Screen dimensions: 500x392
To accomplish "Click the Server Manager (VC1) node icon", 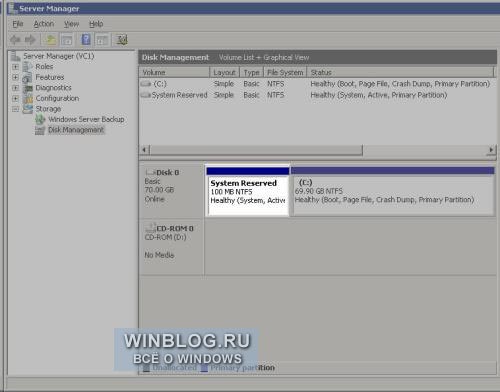I will tap(16, 56).
